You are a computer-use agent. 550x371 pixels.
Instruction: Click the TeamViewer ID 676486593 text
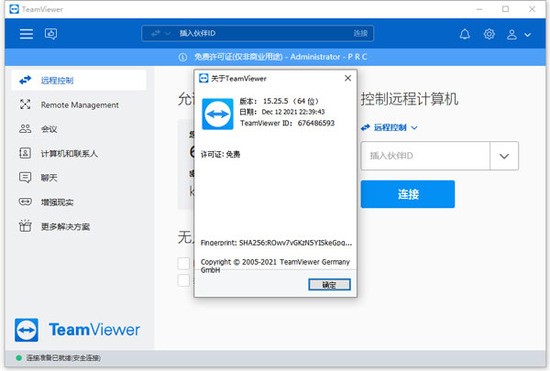click(287, 123)
